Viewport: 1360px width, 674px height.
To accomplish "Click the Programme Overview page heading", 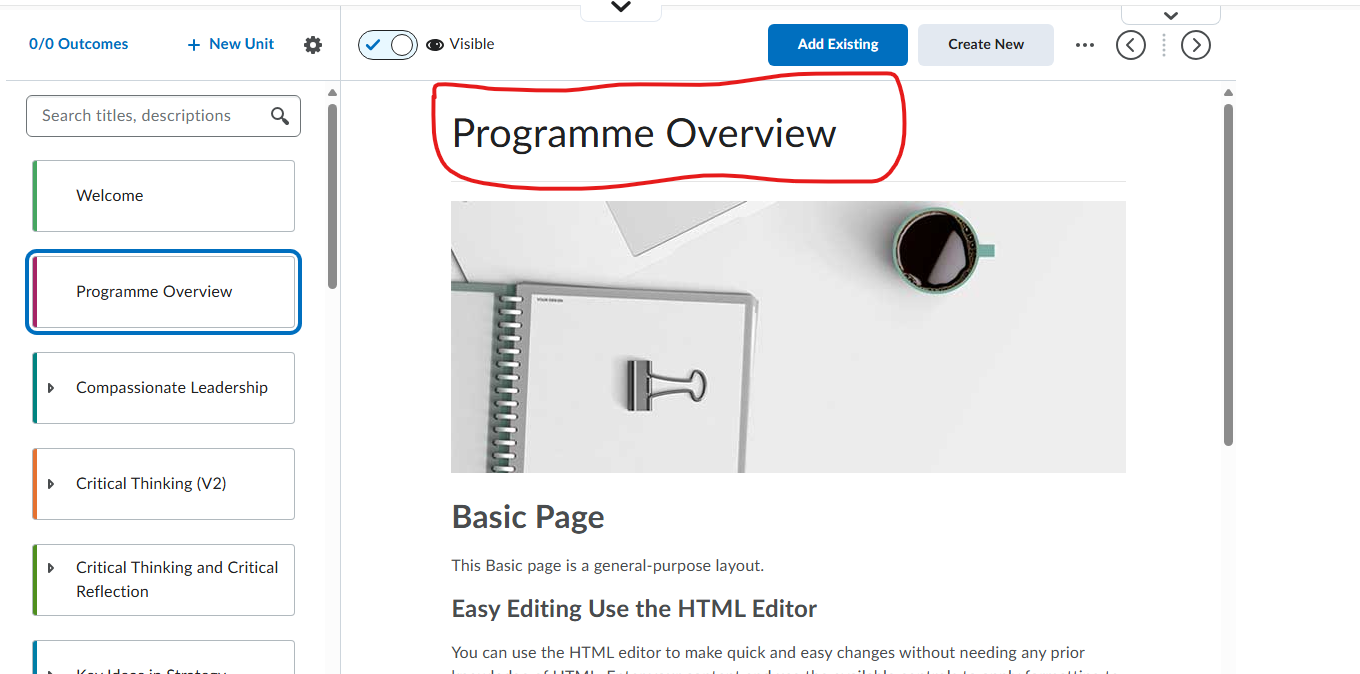I will point(644,134).
